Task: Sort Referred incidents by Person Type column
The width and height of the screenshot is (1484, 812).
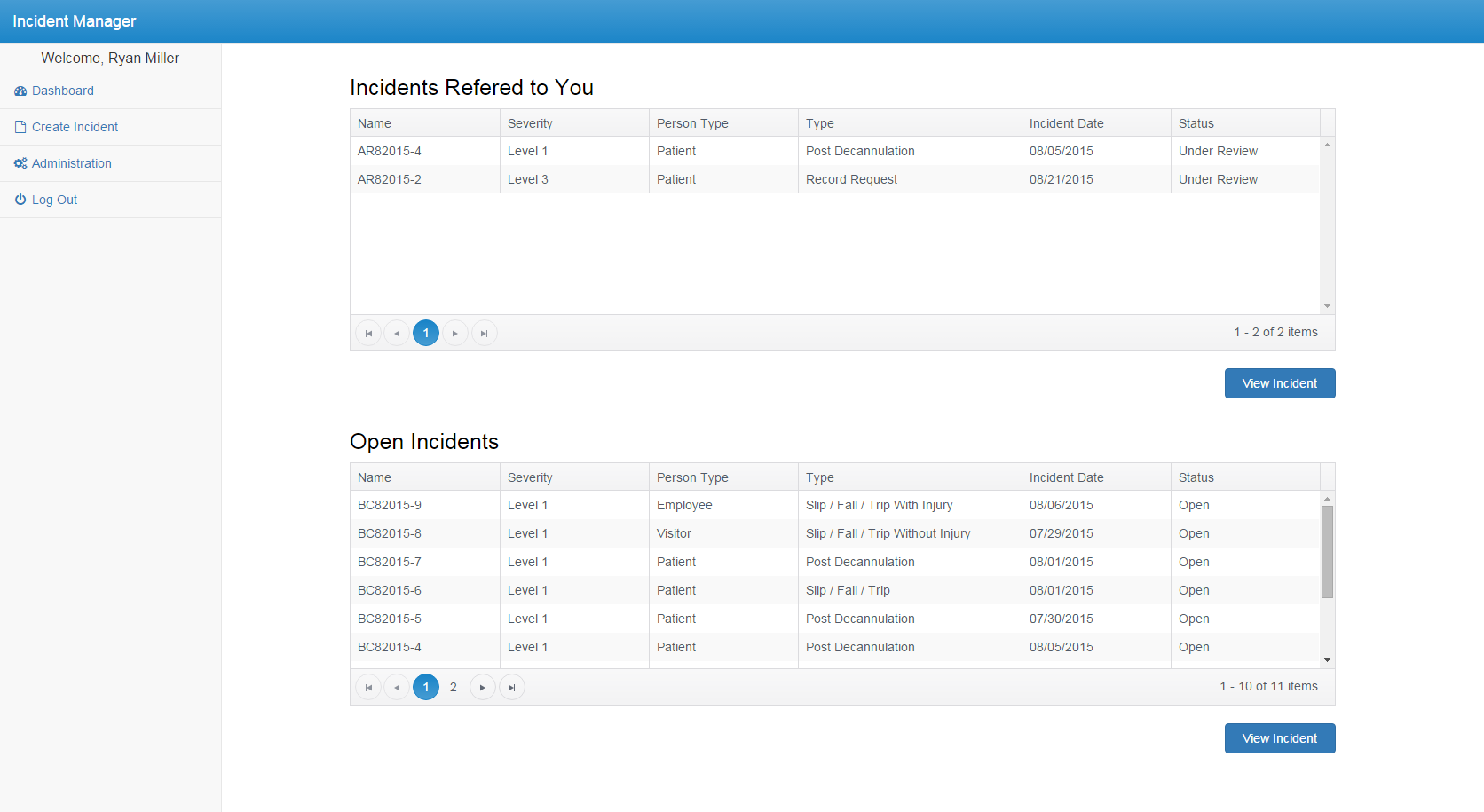Action: click(x=723, y=123)
